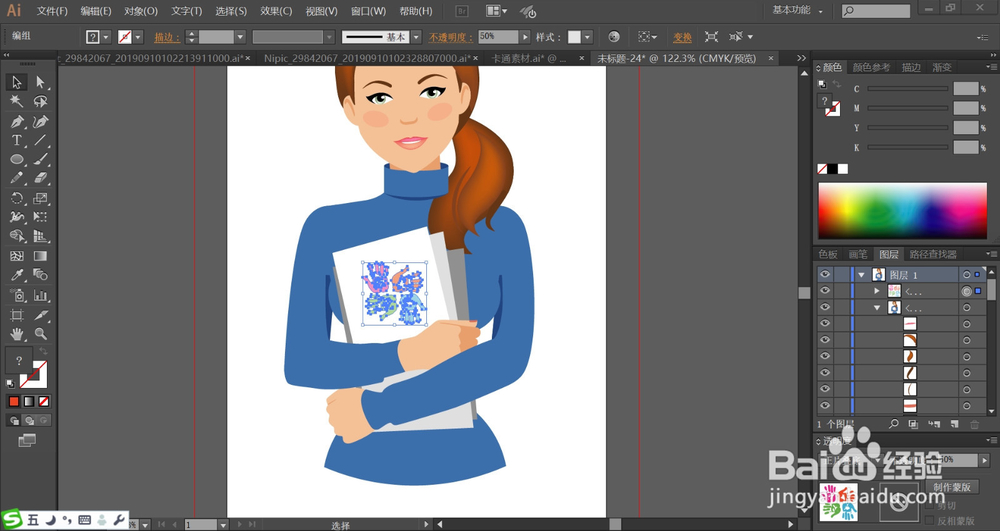Select the Pencil tool

point(17,178)
